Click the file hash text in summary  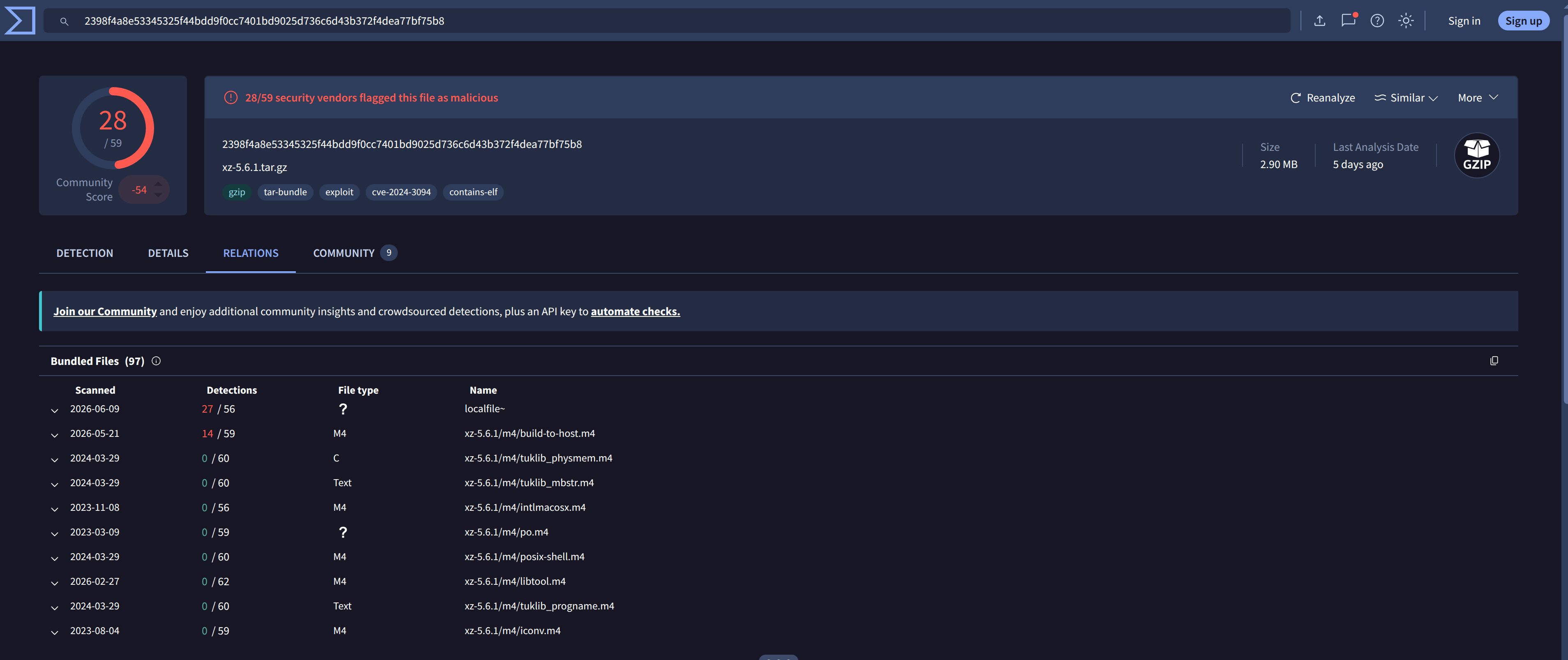click(402, 144)
